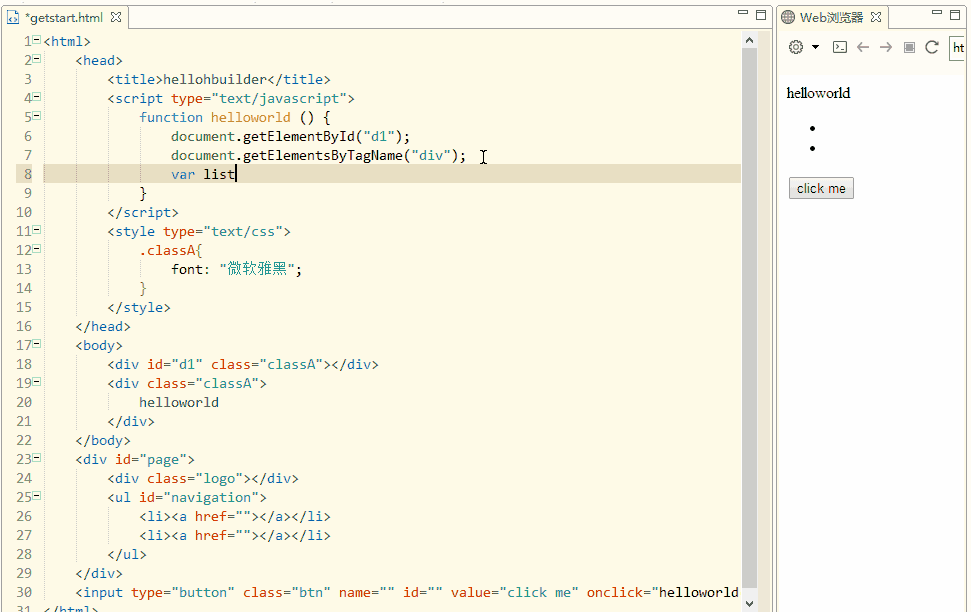Image resolution: width=971 pixels, height=612 pixels.
Task: Click the browser URL address field
Action: (x=957, y=48)
